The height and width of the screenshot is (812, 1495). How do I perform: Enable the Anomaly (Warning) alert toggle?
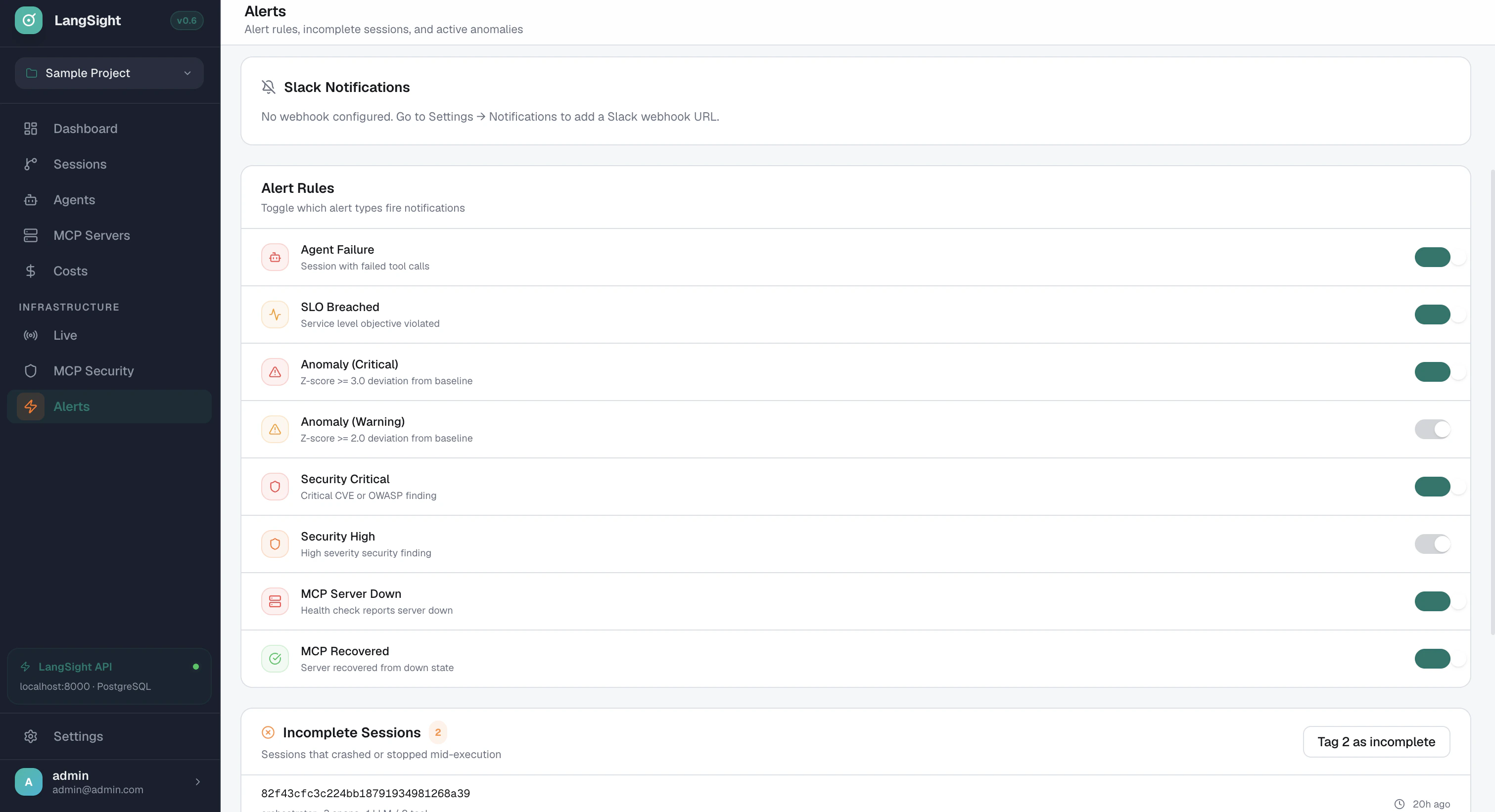pos(1433,429)
